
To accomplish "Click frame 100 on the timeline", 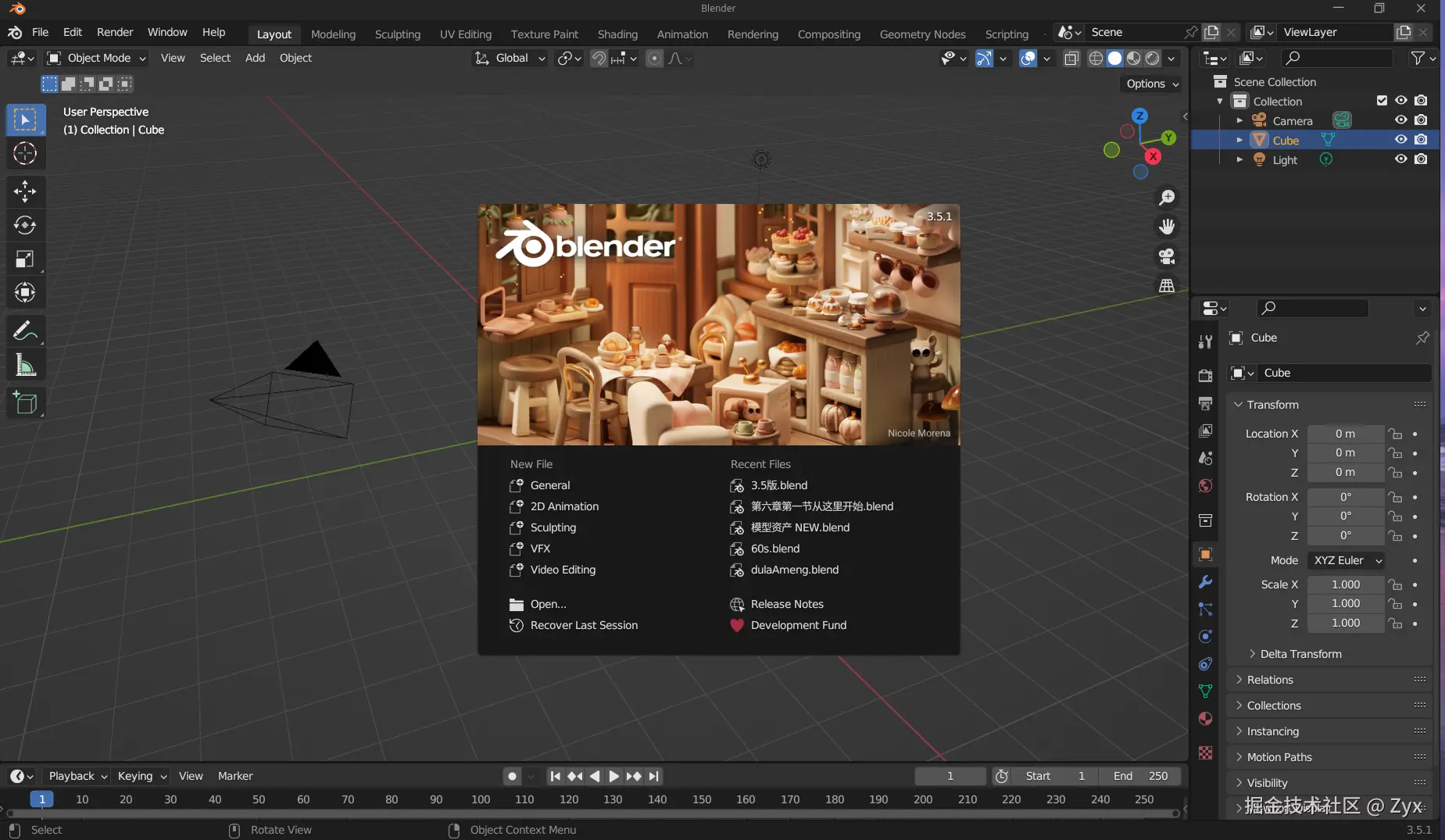I will [x=481, y=799].
